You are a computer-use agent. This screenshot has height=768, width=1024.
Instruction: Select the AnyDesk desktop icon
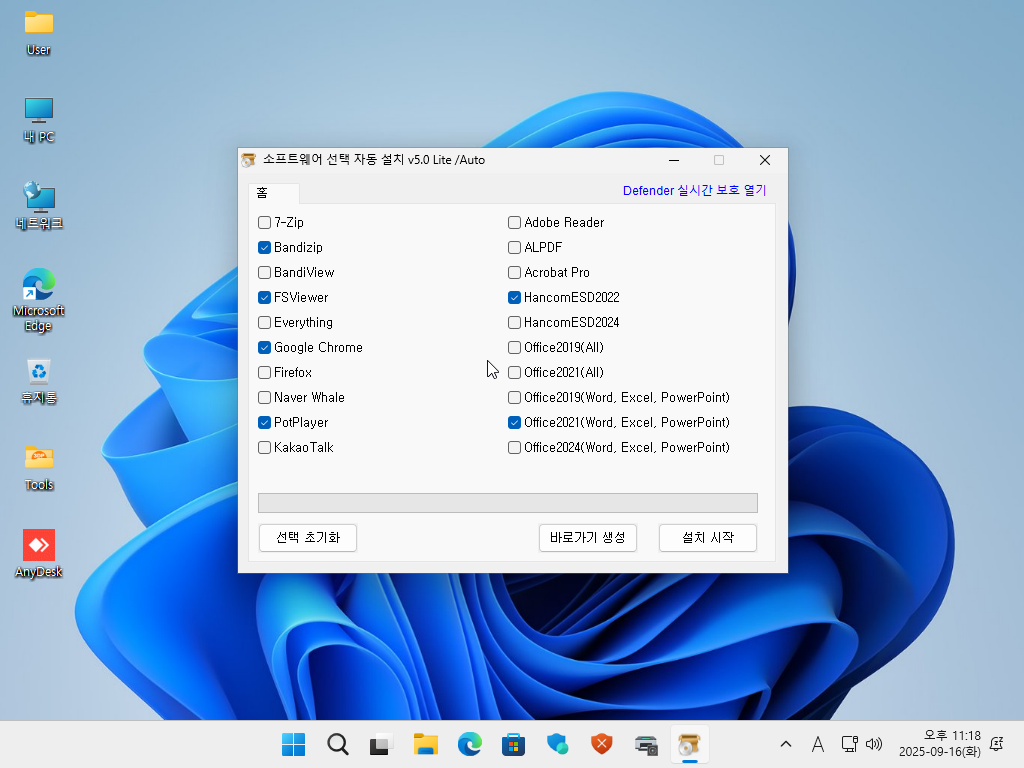pos(39,554)
